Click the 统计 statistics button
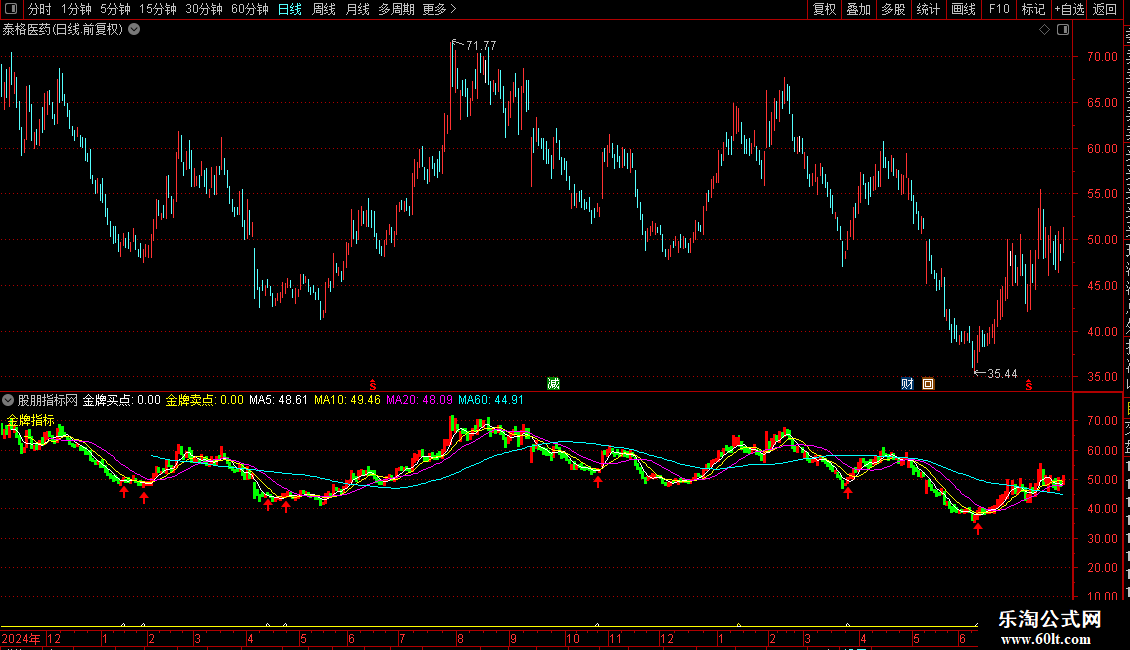The image size is (1130, 650). 928,9
